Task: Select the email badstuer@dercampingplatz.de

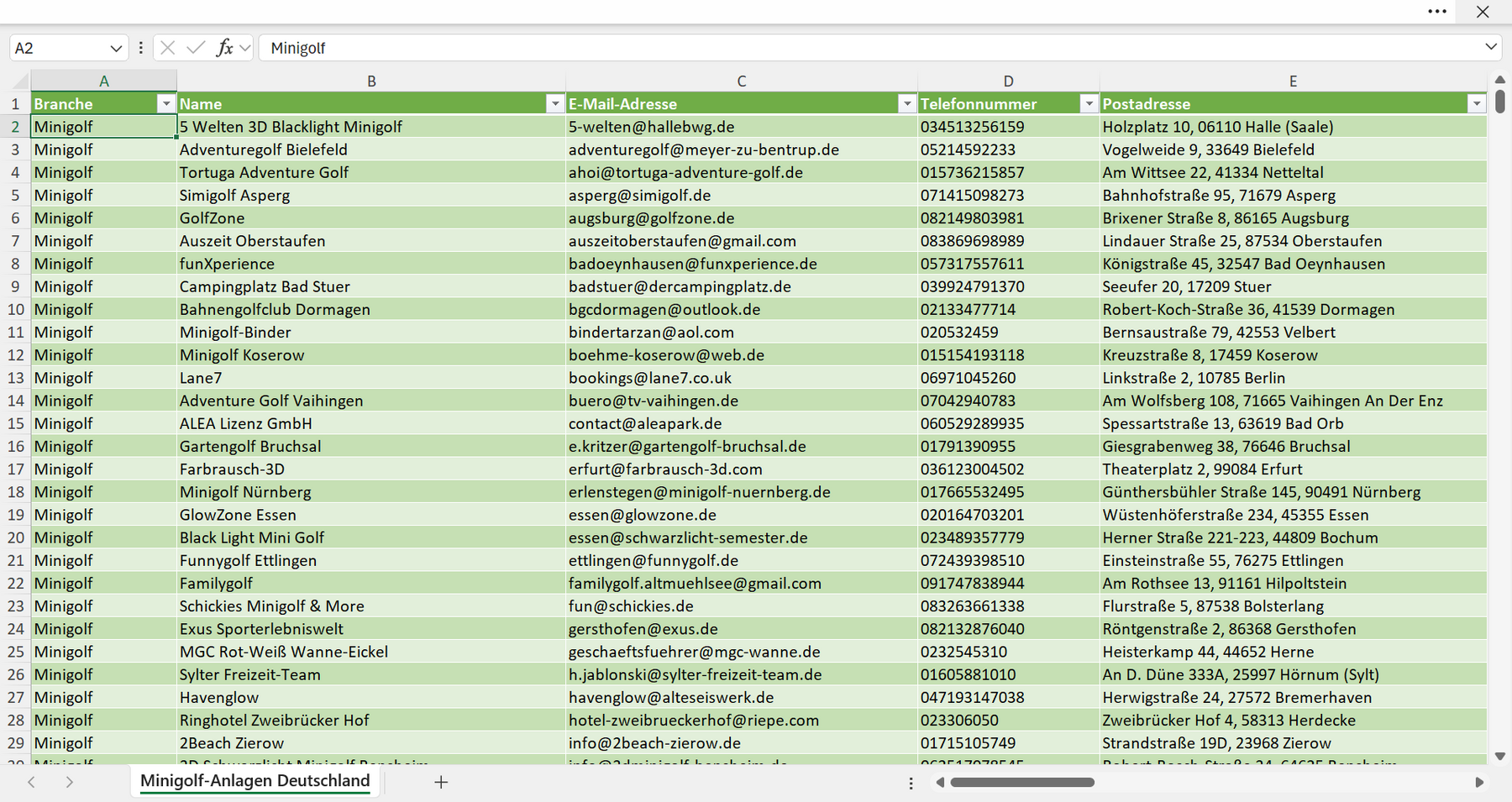Action: point(742,286)
